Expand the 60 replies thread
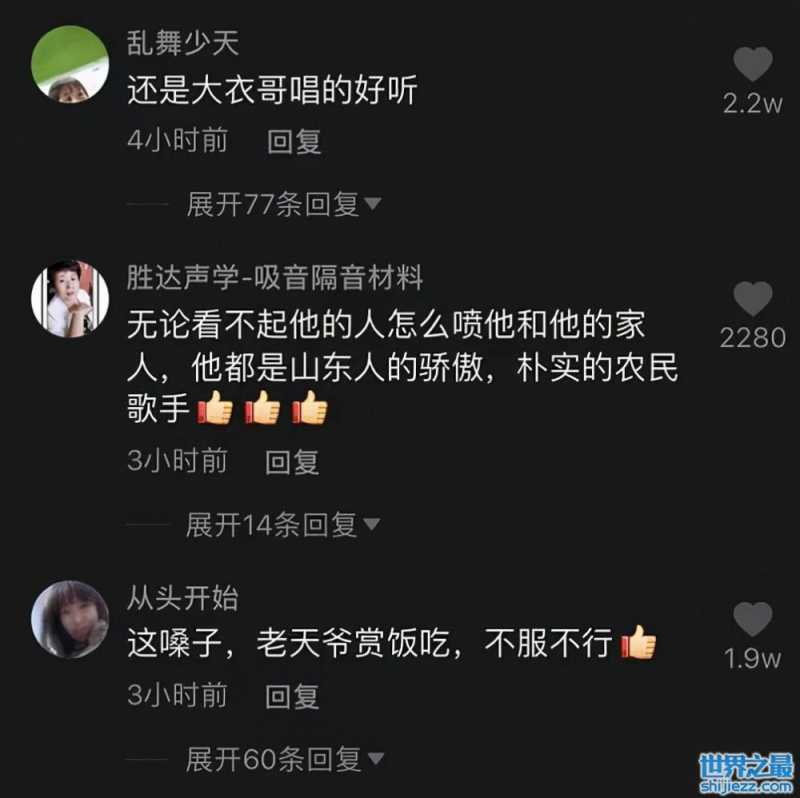The image size is (800, 798). pos(285,759)
